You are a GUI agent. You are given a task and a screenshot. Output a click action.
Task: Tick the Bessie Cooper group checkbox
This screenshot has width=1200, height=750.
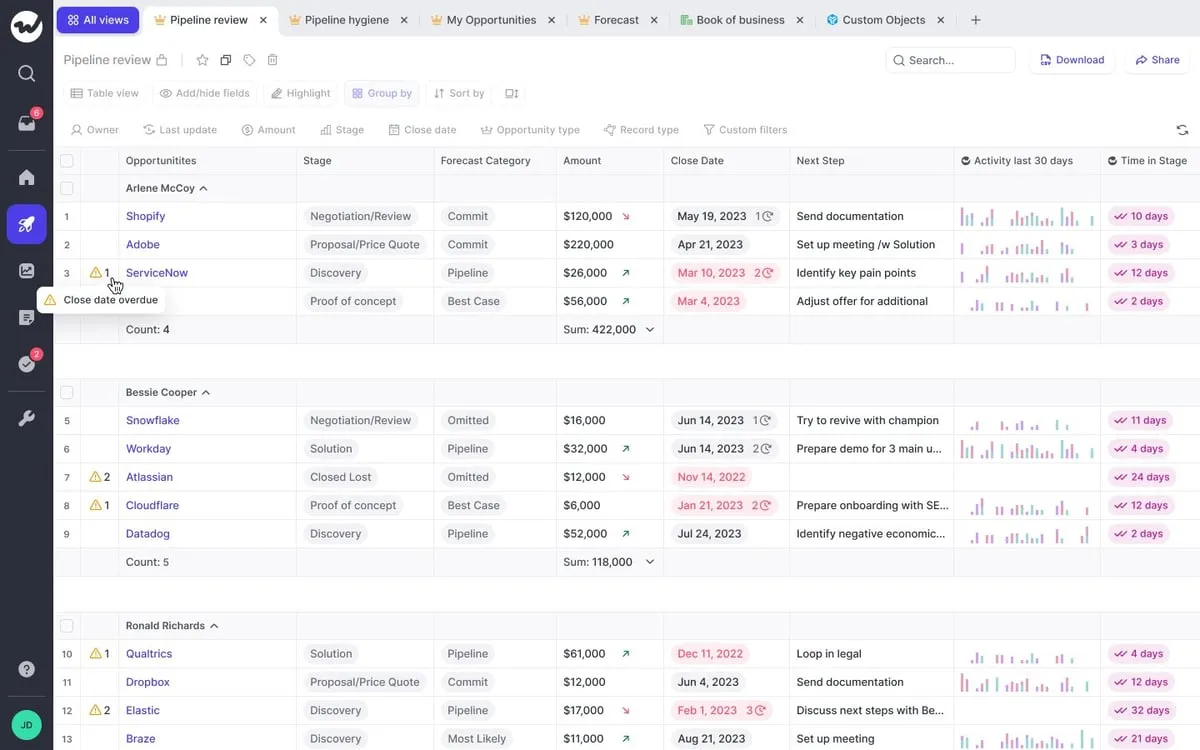pos(67,393)
